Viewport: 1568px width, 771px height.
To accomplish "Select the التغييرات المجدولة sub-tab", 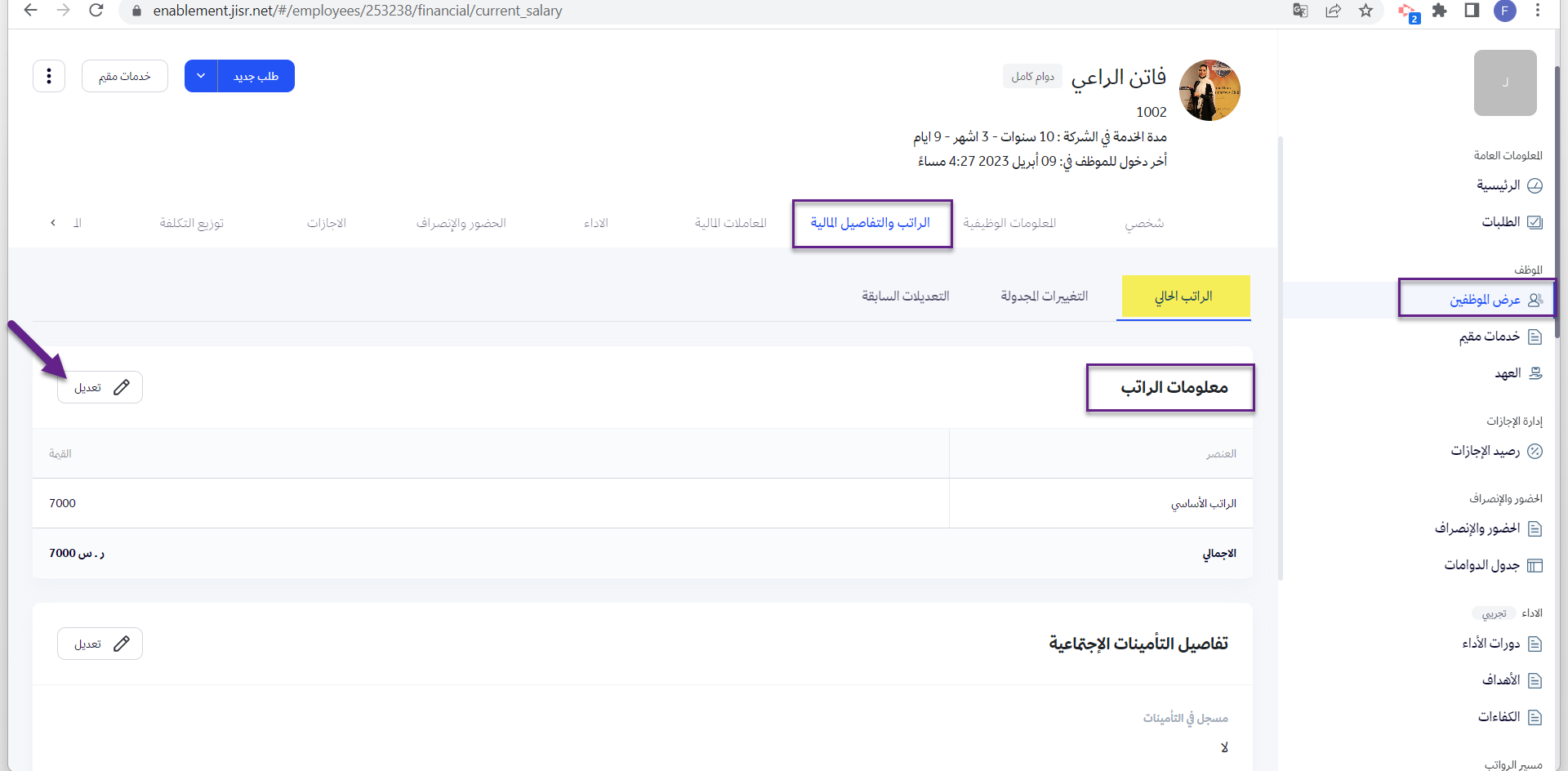I will pyautogui.click(x=1044, y=296).
